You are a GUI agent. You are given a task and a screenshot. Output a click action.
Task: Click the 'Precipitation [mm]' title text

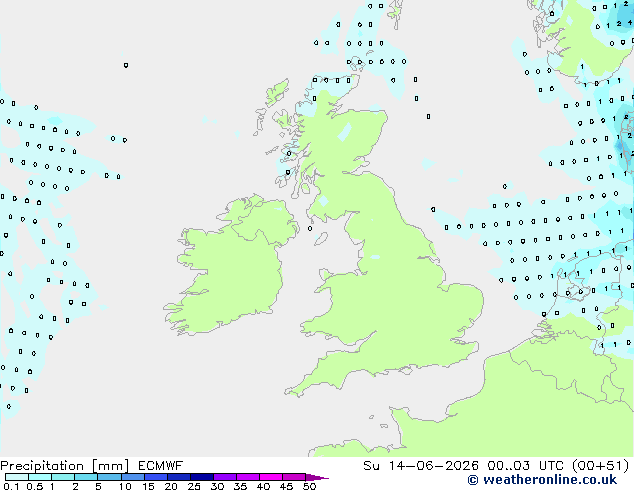pos(65,466)
